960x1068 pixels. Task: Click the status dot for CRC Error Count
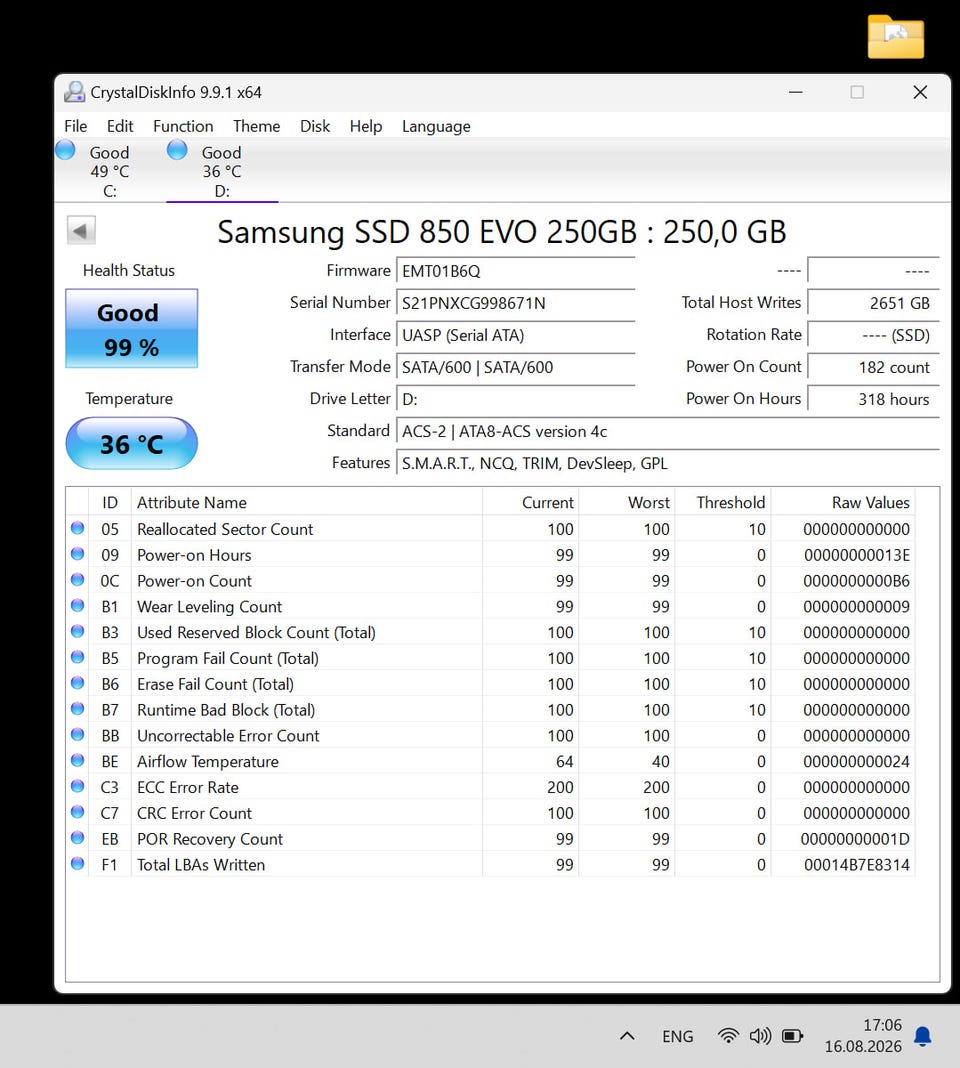coord(78,812)
